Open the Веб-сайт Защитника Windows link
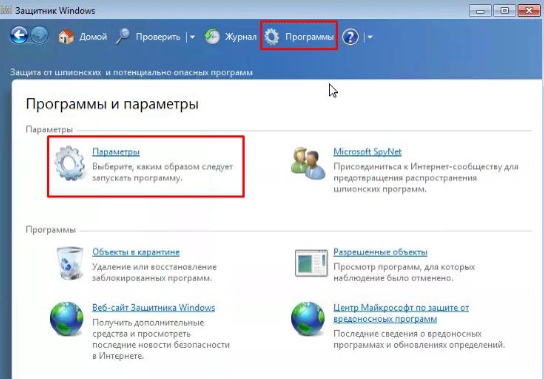The height and width of the screenshot is (379, 544). 154,308
